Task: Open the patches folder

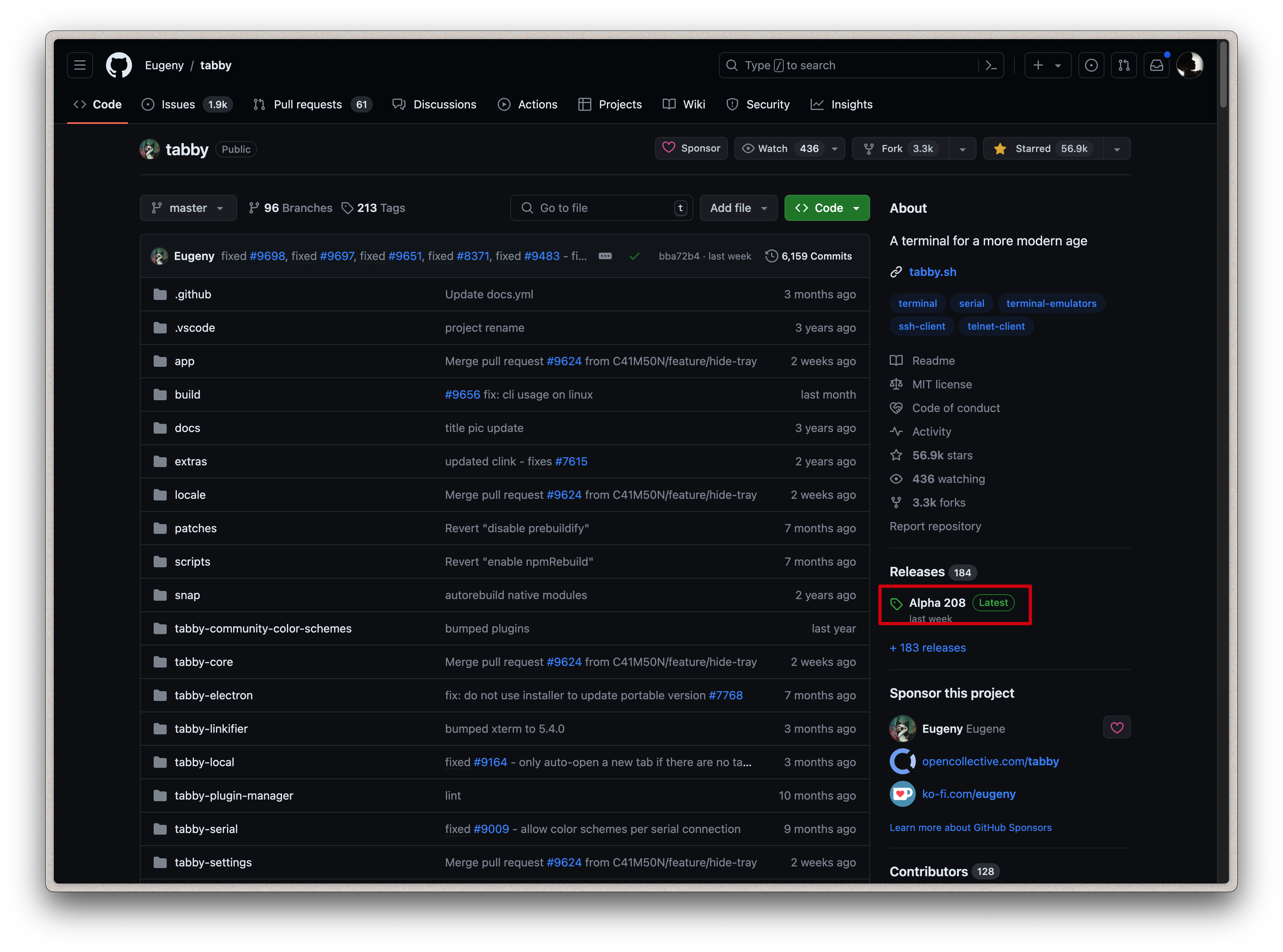Action: pyautogui.click(x=195, y=529)
